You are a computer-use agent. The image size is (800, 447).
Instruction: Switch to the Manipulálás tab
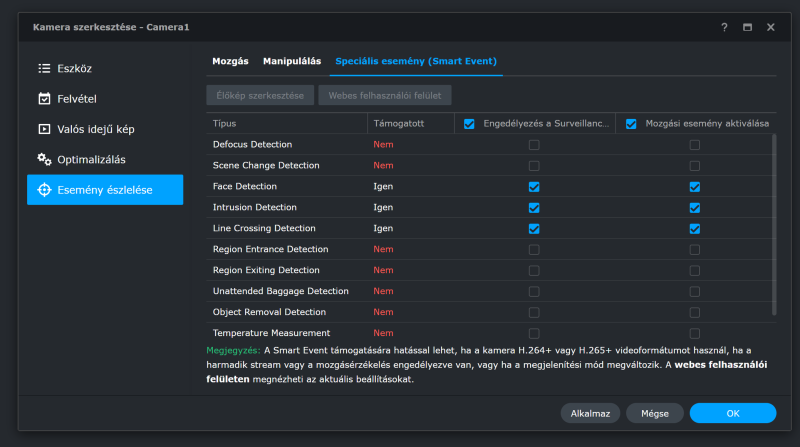pos(292,61)
